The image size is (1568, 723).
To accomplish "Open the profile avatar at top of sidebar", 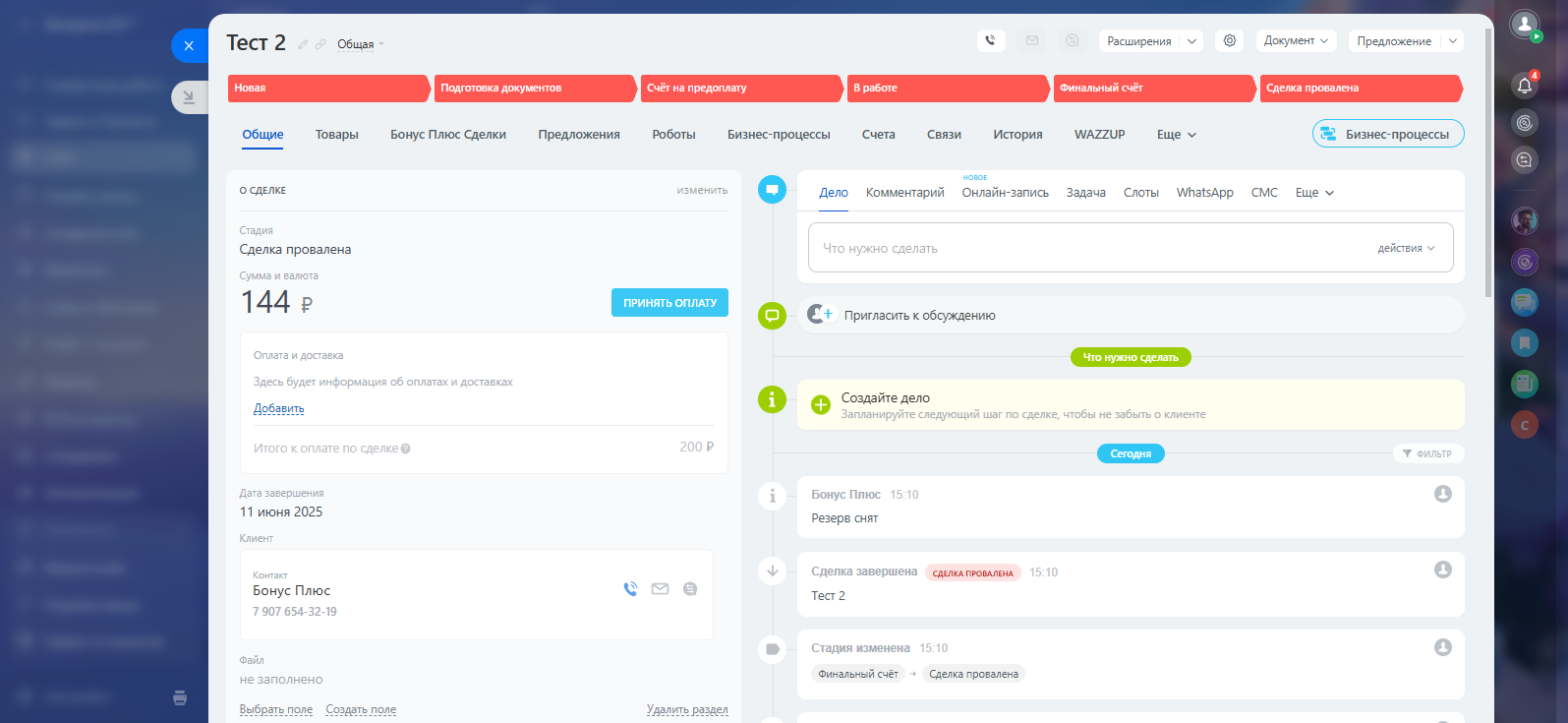I will (x=1525, y=25).
